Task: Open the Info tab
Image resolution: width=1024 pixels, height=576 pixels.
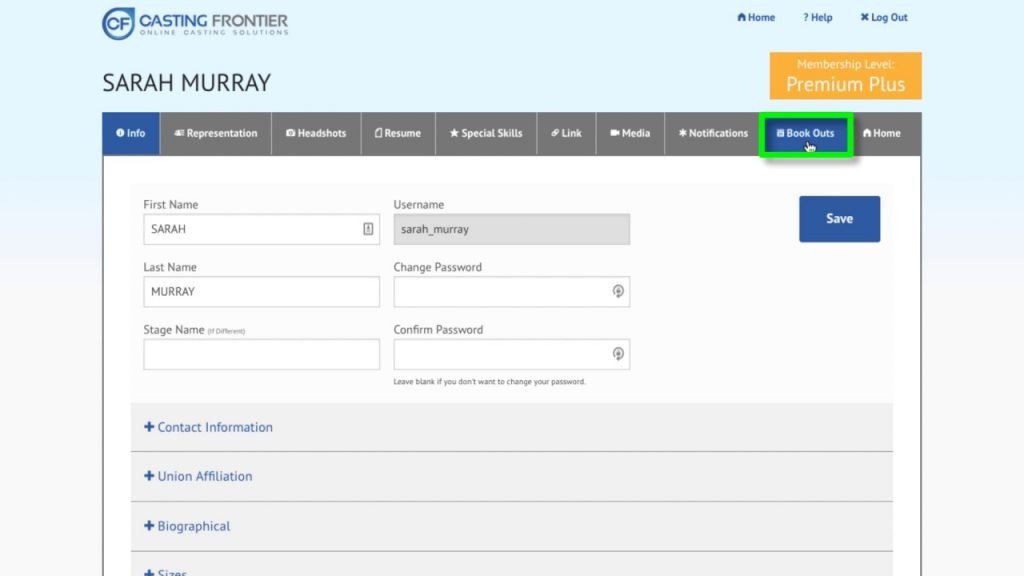Action: coord(131,133)
